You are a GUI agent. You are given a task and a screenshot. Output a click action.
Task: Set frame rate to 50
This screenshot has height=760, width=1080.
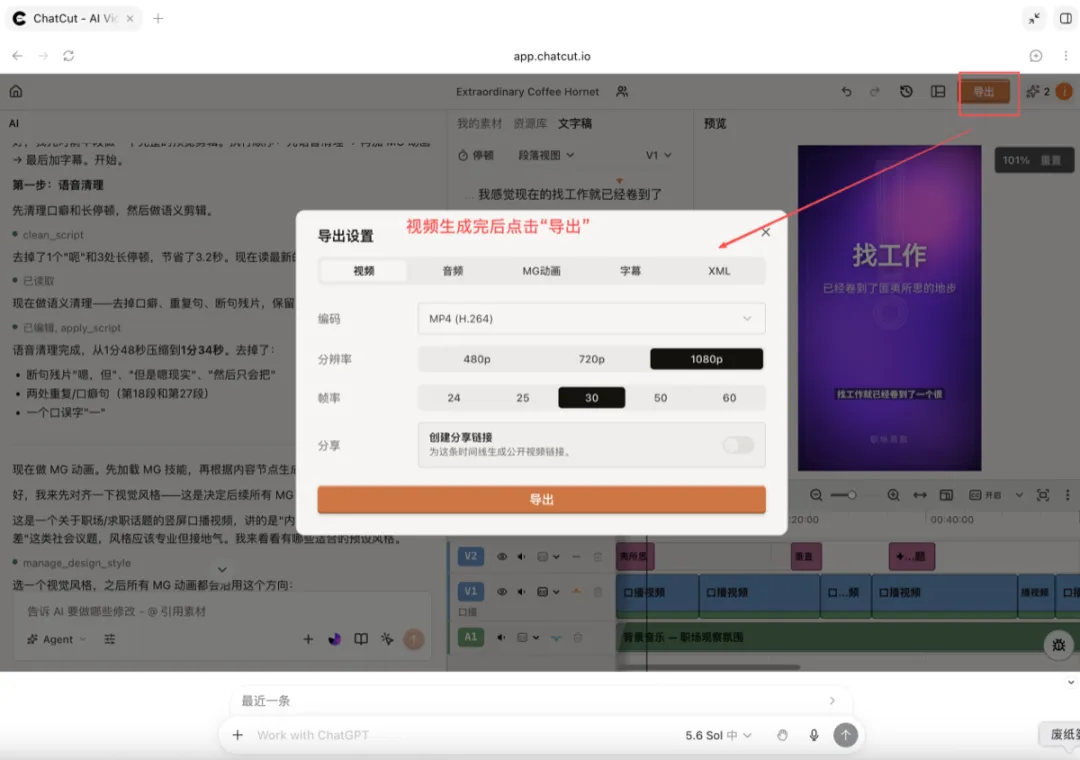point(661,398)
